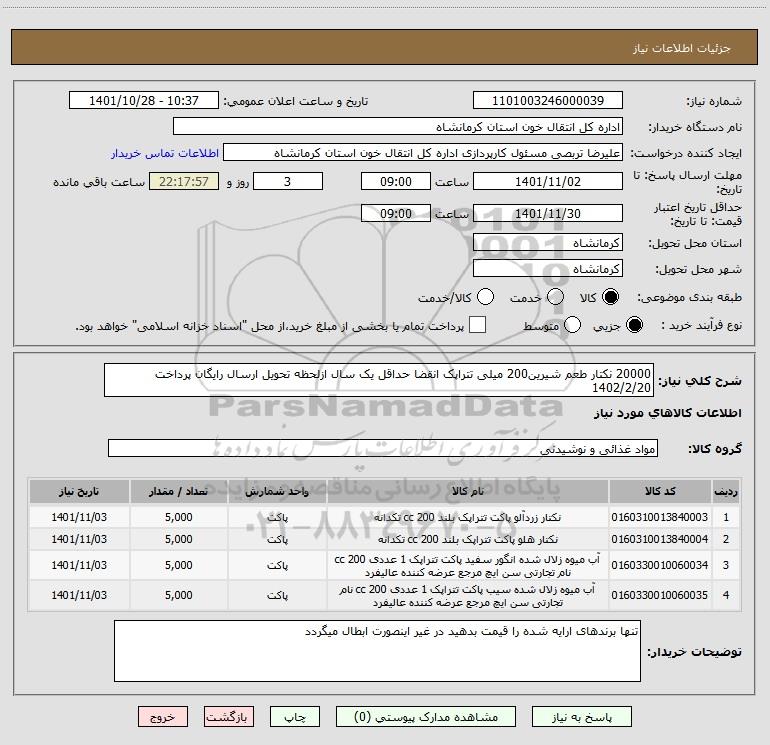This screenshot has width=770, height=745.
Task: Click the توضیحات خریدار text area
Action: 377,651
